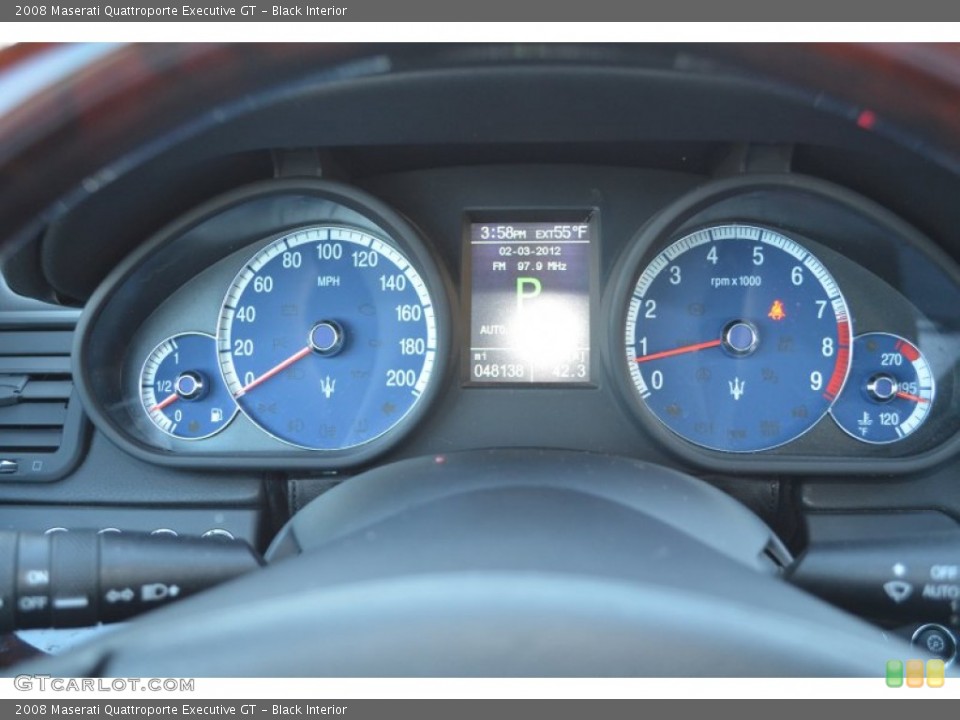The image size is (960, 720).
Task: Click the trident logo on the speedometer
Action: pos(328,386)
